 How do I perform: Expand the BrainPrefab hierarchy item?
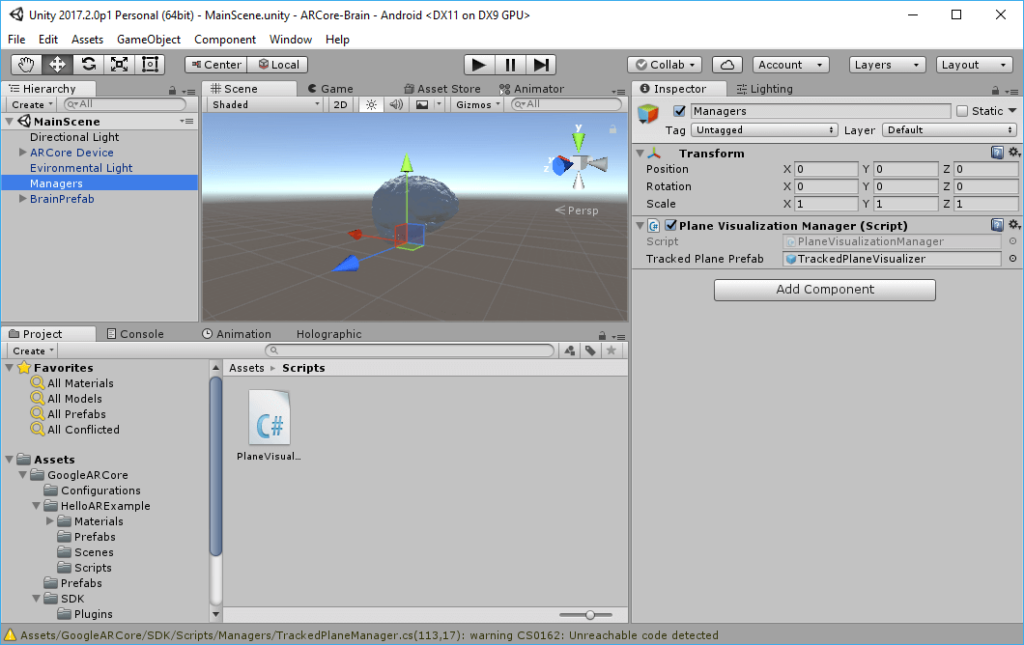tap(23, 199)
